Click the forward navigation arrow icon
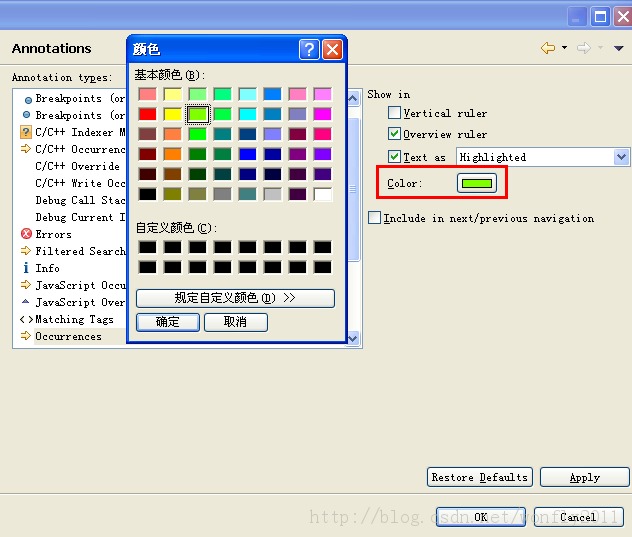The width and height of the screenshot is (632, 537). point(585,48)
